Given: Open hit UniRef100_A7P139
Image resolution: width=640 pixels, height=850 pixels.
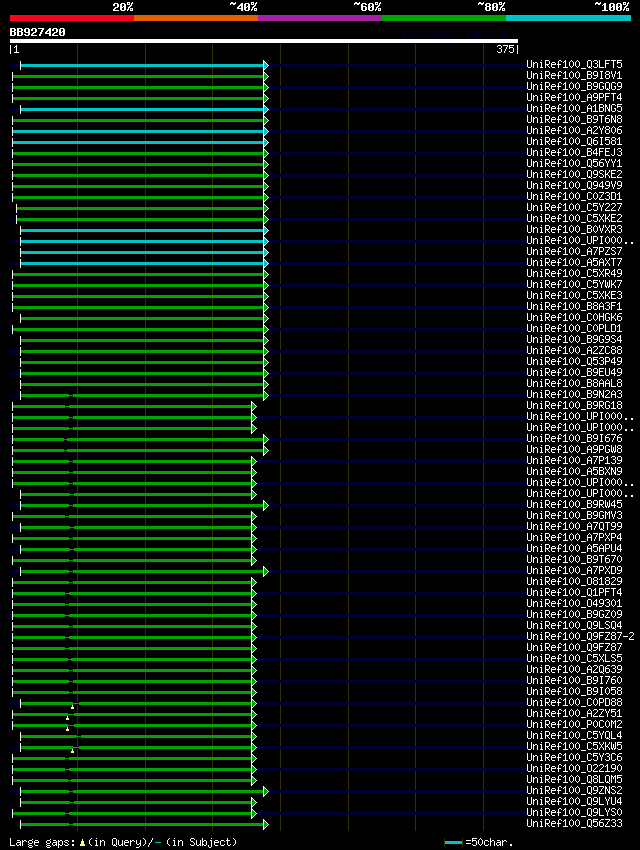Looking at the screenshot, I should [574, 460].
